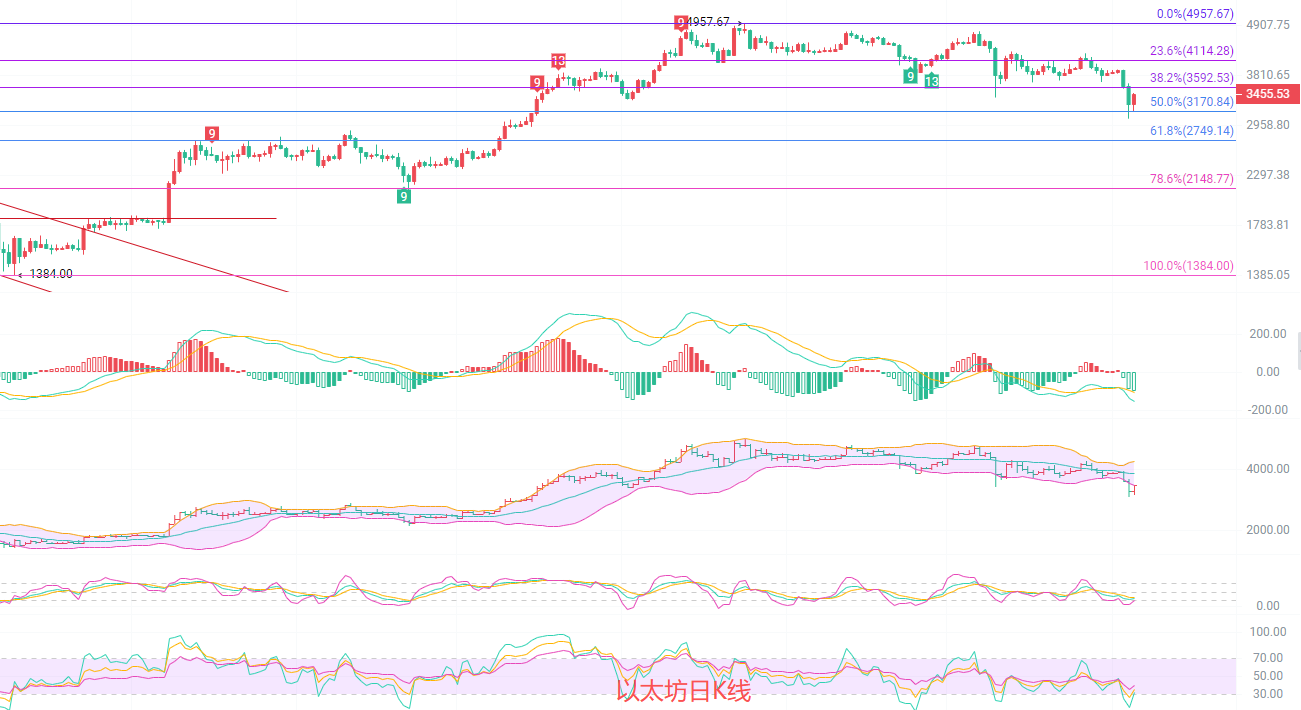Select the green 9 marker beside green 13
The image size is (1301, 710).
click(x=910, y=76)
